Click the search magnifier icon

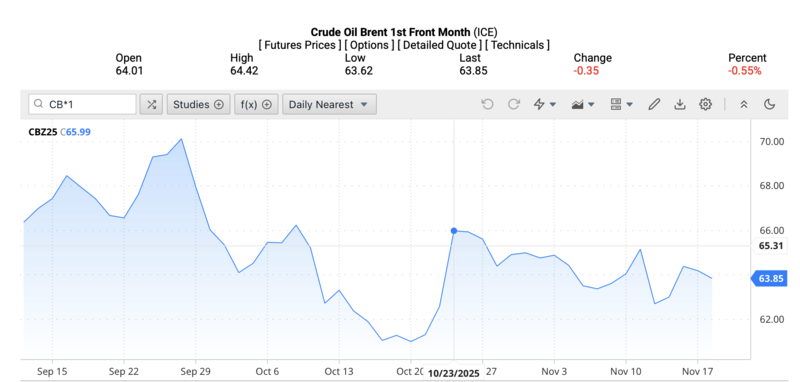click(38, 105)
